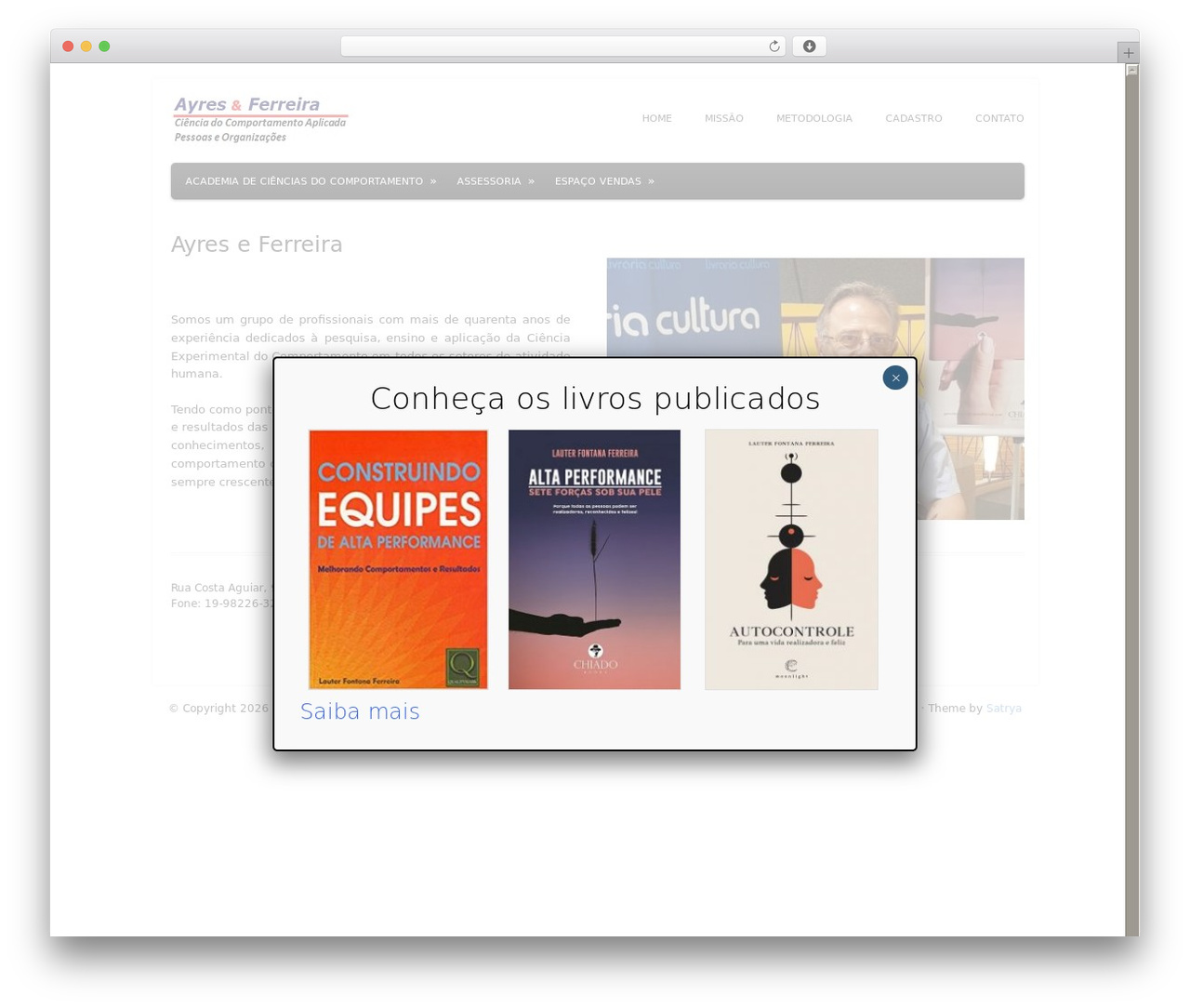Open the CADASTRO menu item

click(x=913, y=118)
